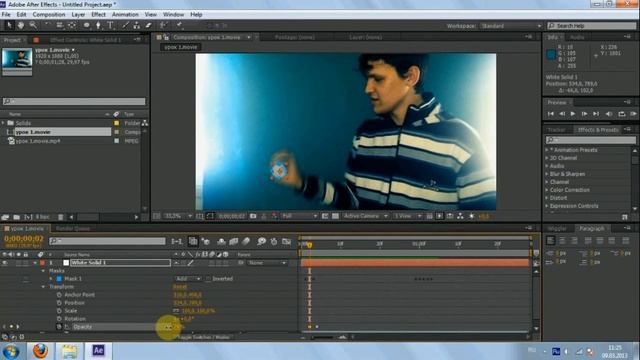Viewport: 640px width, 360px height.
Task: Select the Puppet Pin tool
Action: point(179,25)
